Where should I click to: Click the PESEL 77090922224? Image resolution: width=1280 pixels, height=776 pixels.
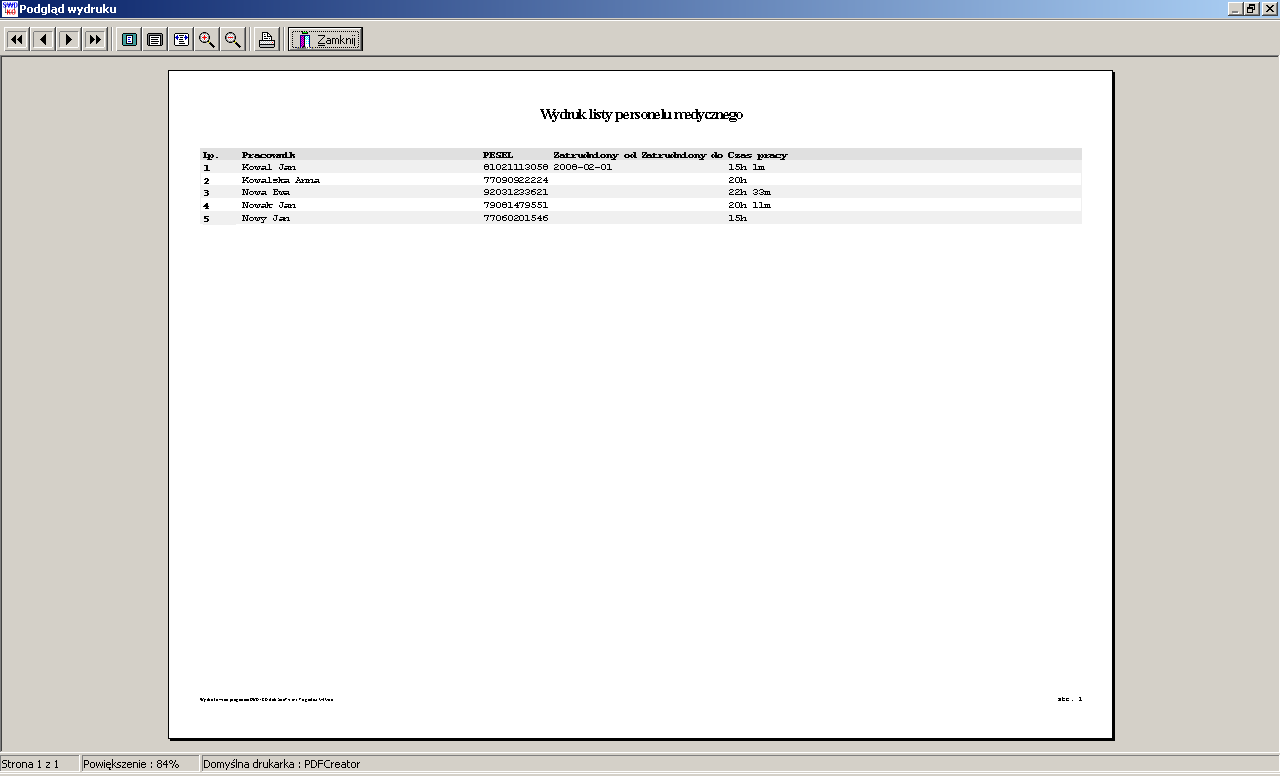coord(515,180)
